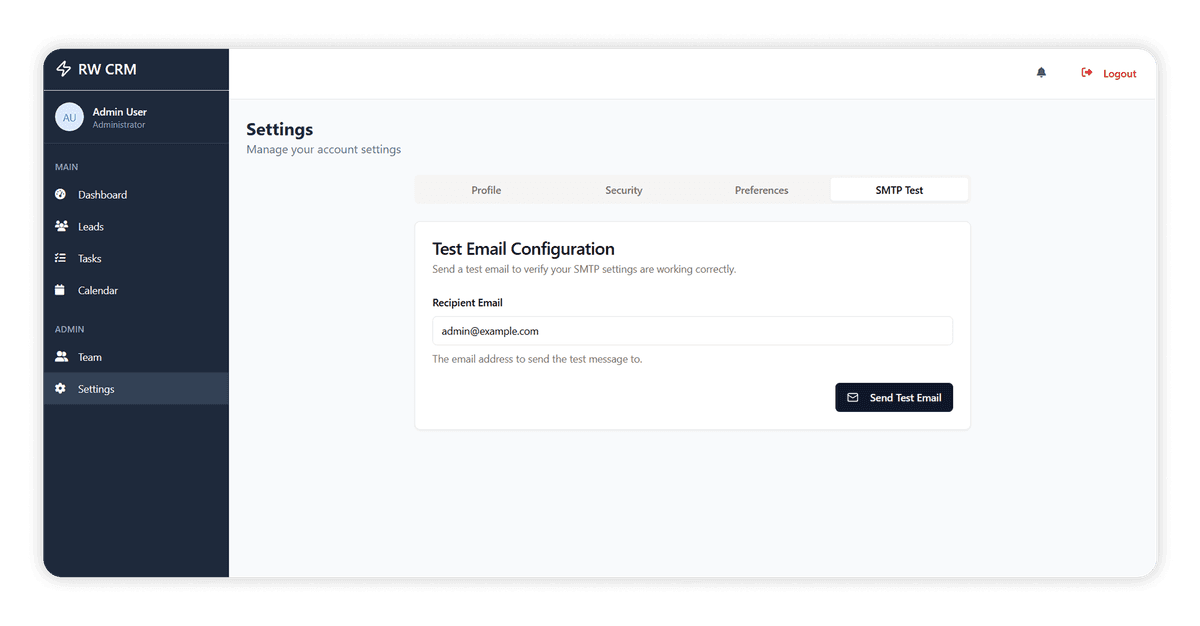Click the Dashboard gauge icon

(60, 194)
